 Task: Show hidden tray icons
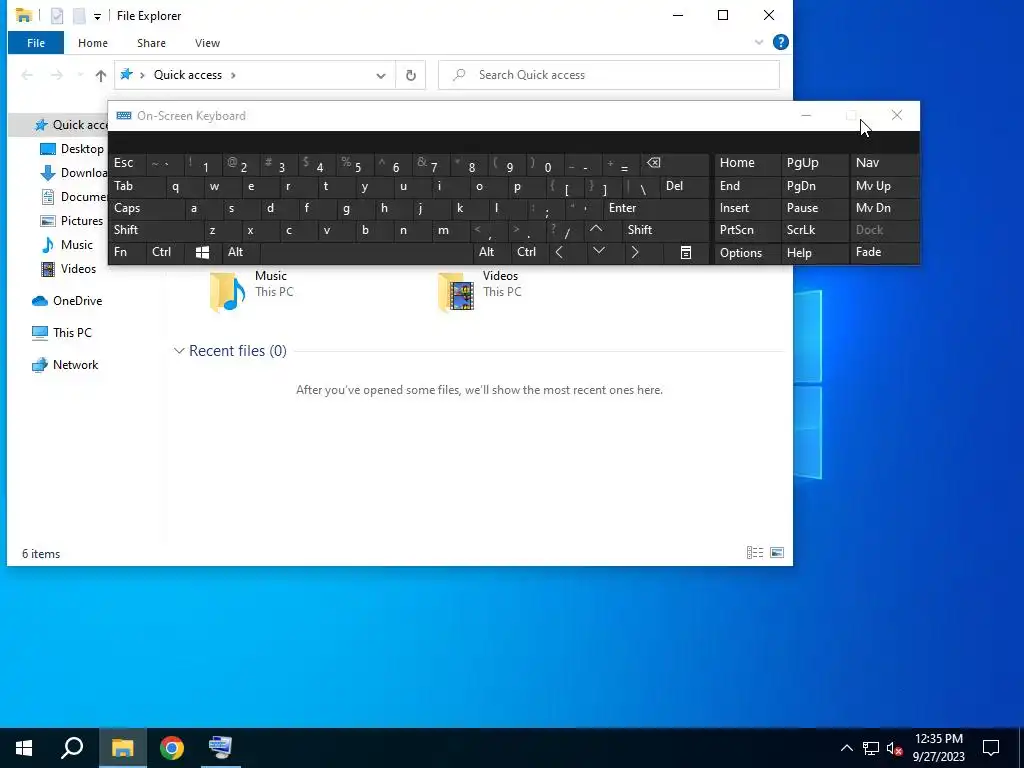coord(846,748)
